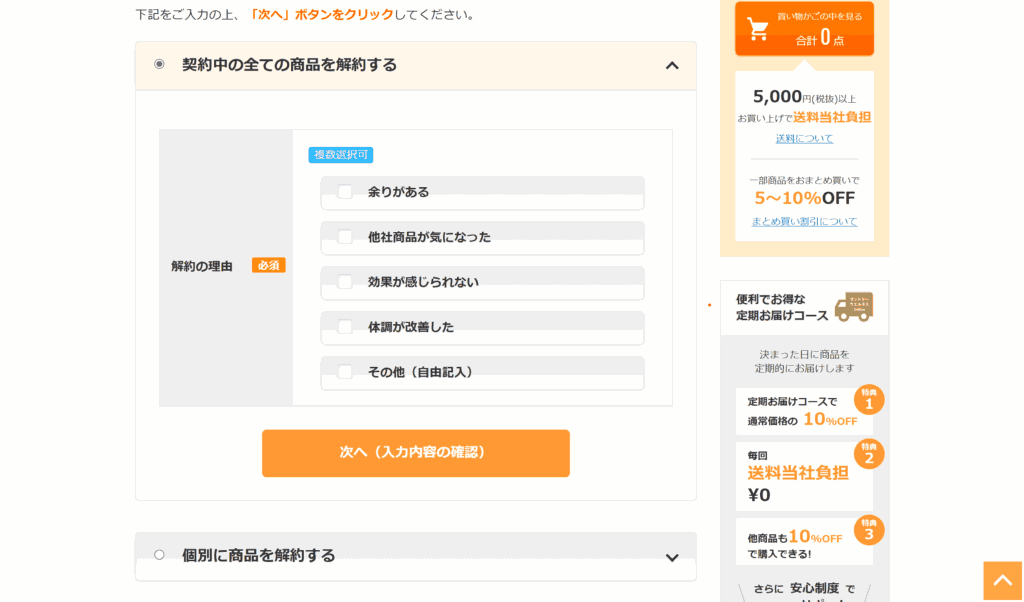Check the 余りがある checkbox
The image size is (1024, 602).
(x=345, y=192)
